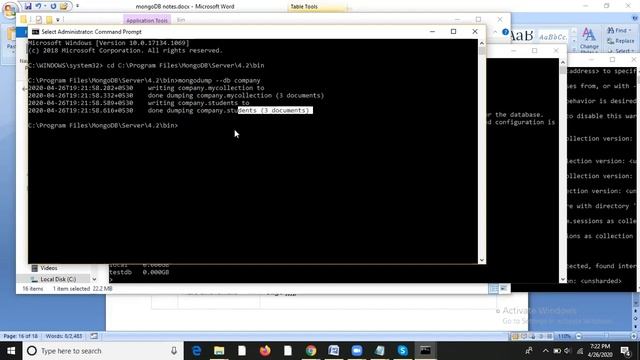This screenshot has height=360, width=640.
Task: Click the People icon in system tray
Action: click(x=529, y=351)
